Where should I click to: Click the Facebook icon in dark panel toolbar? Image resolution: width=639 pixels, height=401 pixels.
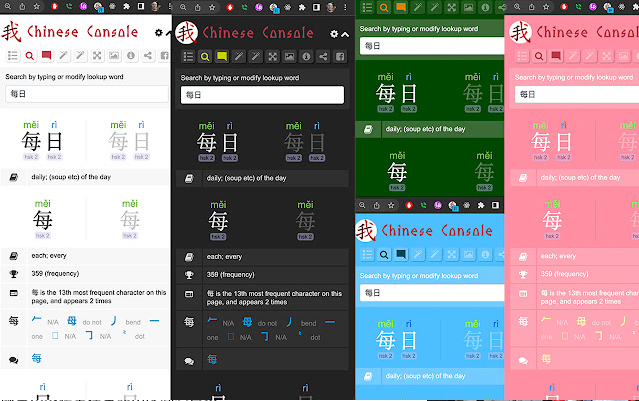tap(340, 57)
